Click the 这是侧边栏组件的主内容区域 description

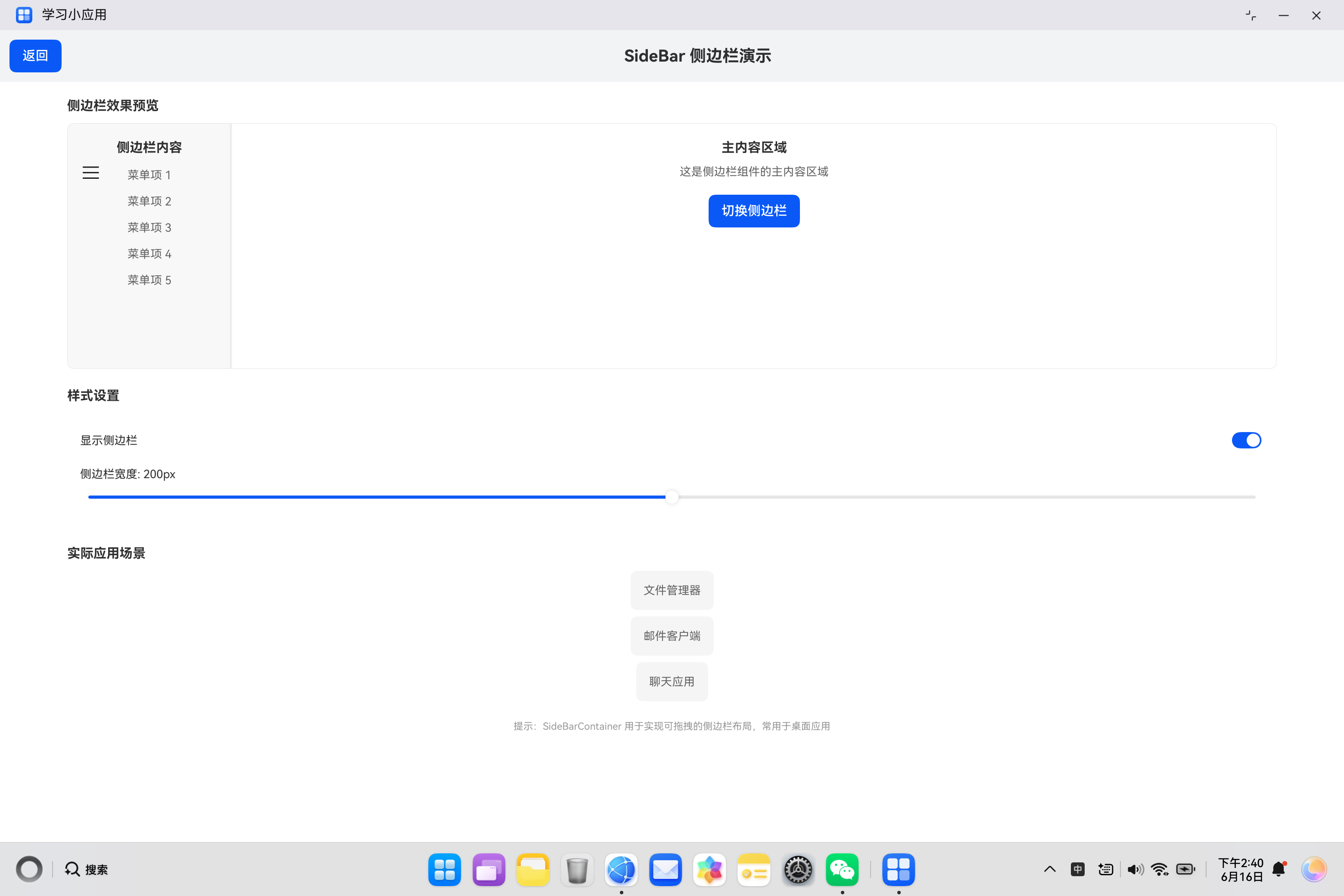coord(754,171)
